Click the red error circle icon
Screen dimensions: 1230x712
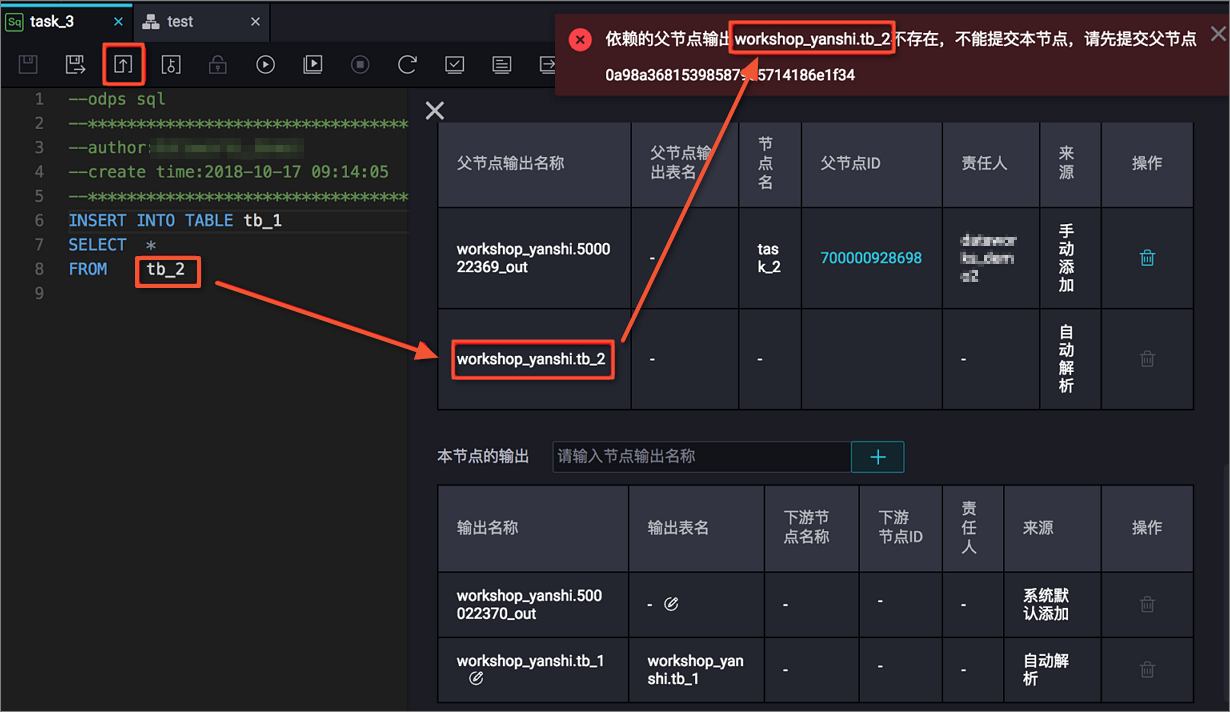tap(580, 40)
